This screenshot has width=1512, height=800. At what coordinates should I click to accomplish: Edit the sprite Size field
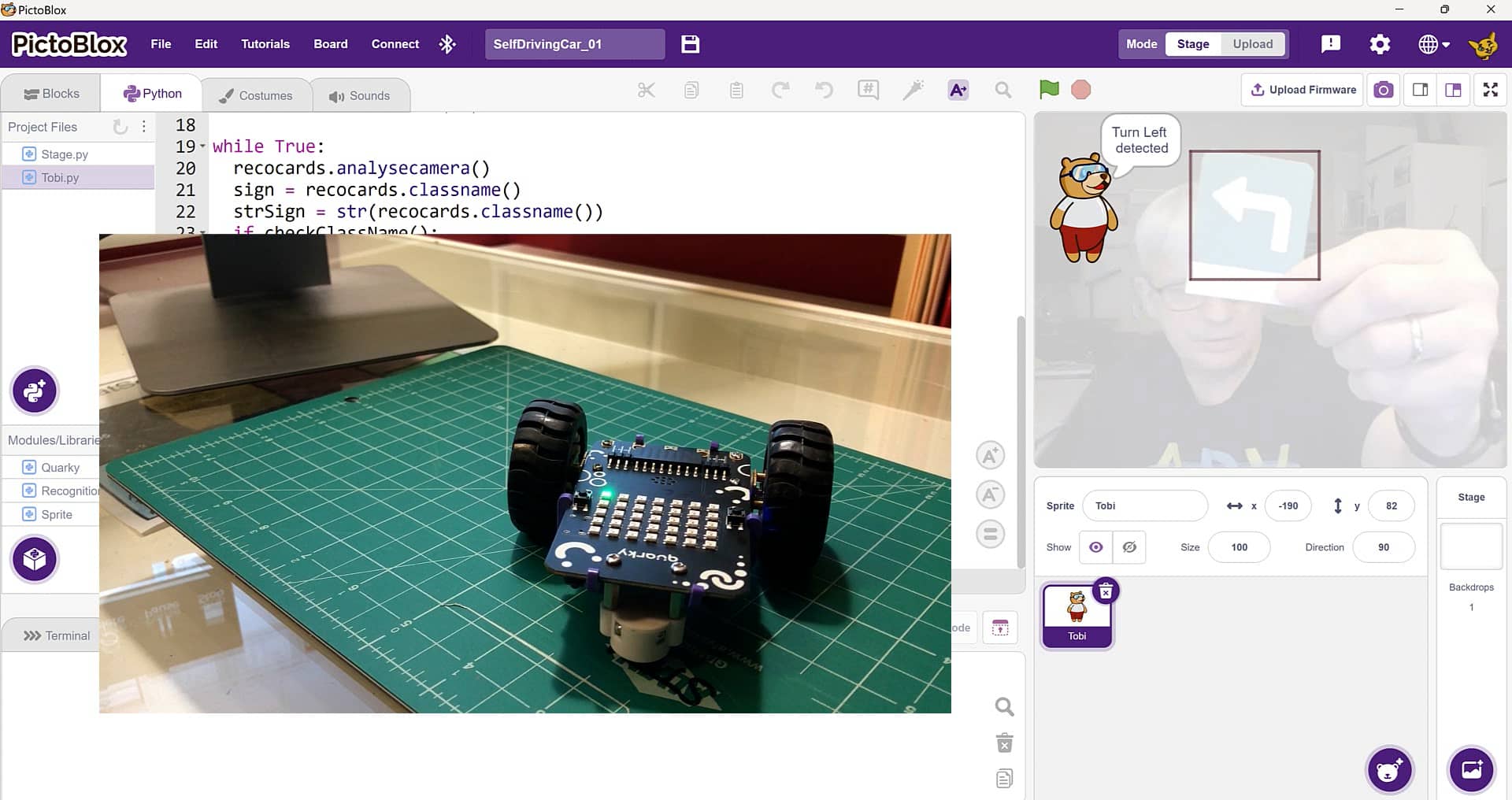[x=1239, y=547]
